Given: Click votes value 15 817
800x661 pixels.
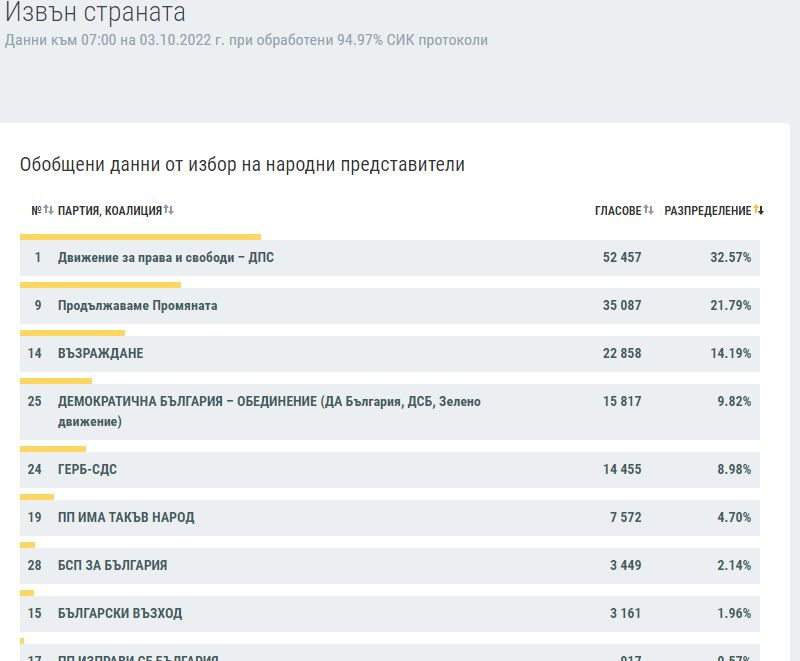Looking at the screenshot, I should click(x=622, y=401).
